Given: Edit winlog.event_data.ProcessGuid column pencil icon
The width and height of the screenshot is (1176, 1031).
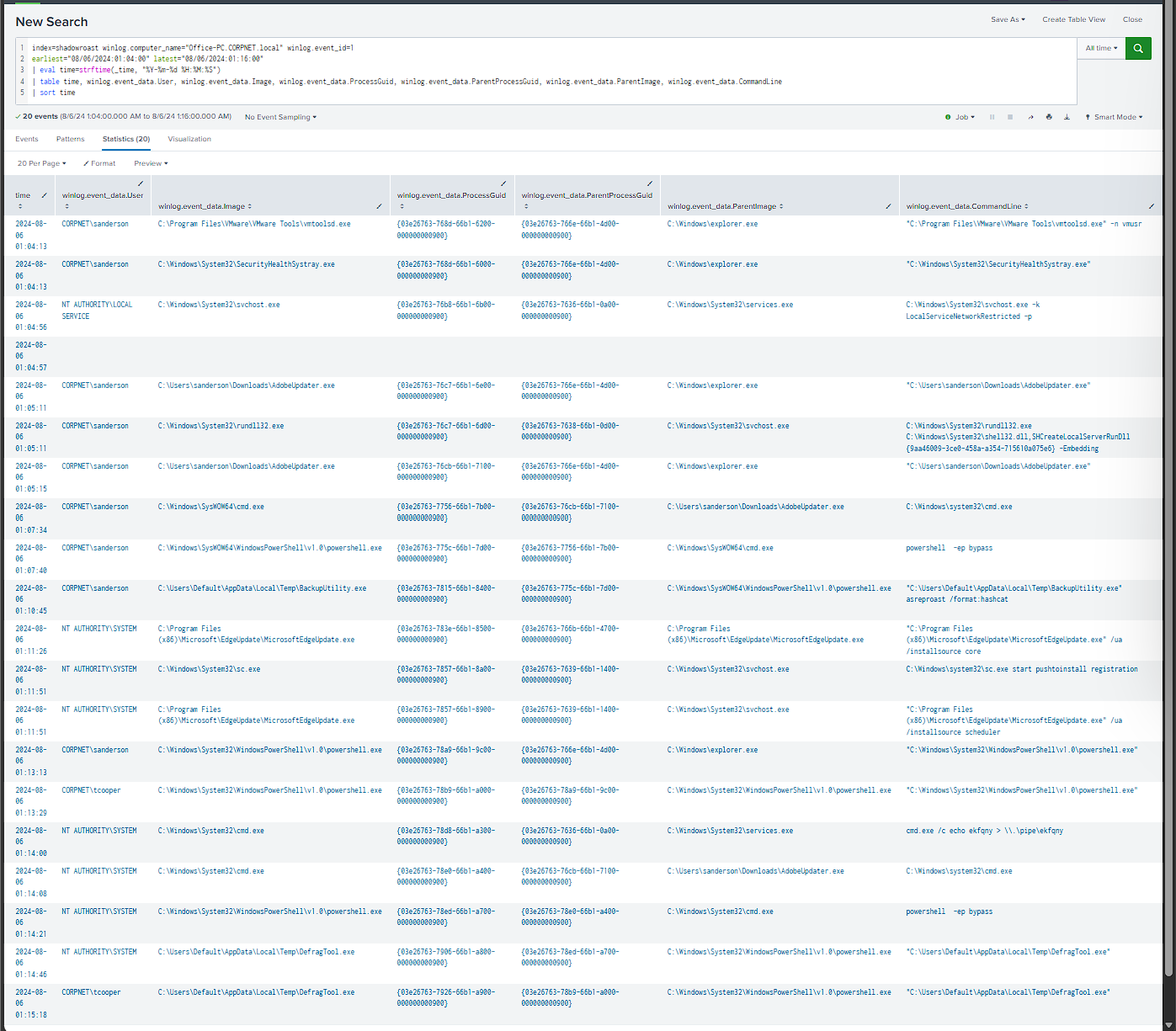Looking at the screenshot, I should [x=503, y=183].
